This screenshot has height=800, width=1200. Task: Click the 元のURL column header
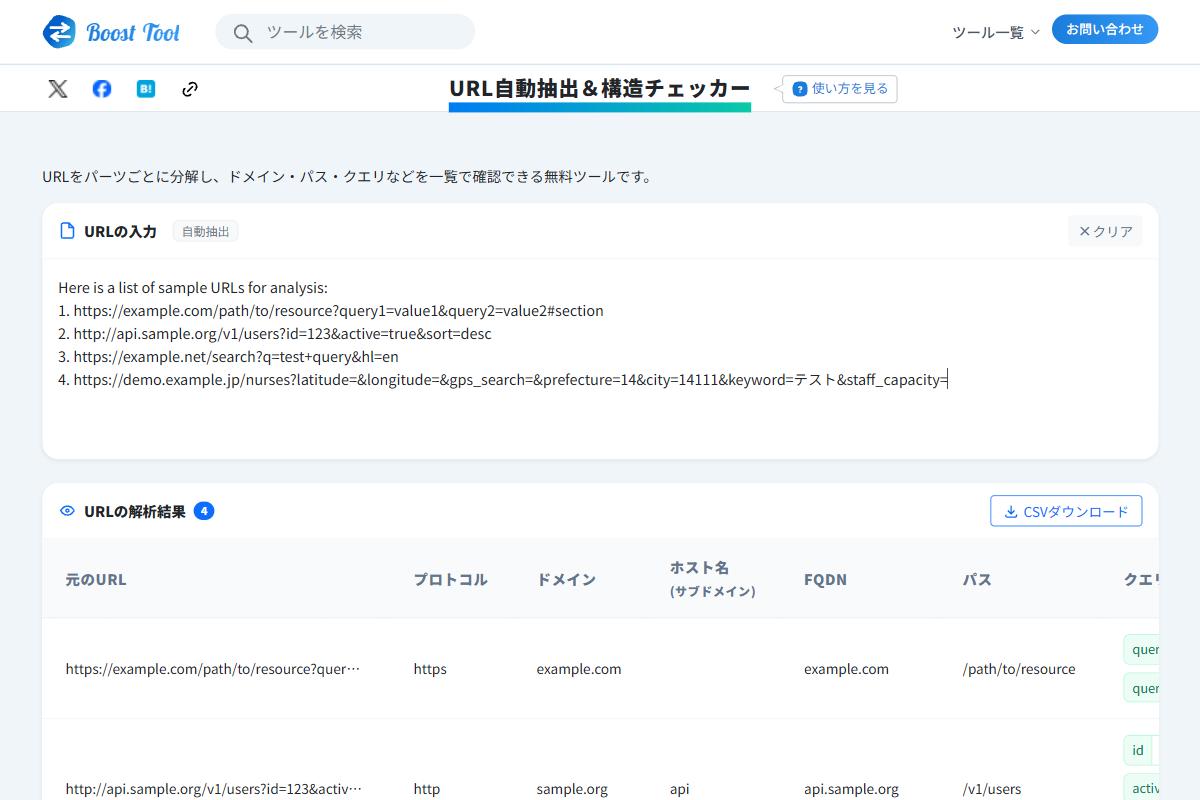pos(96,579)
